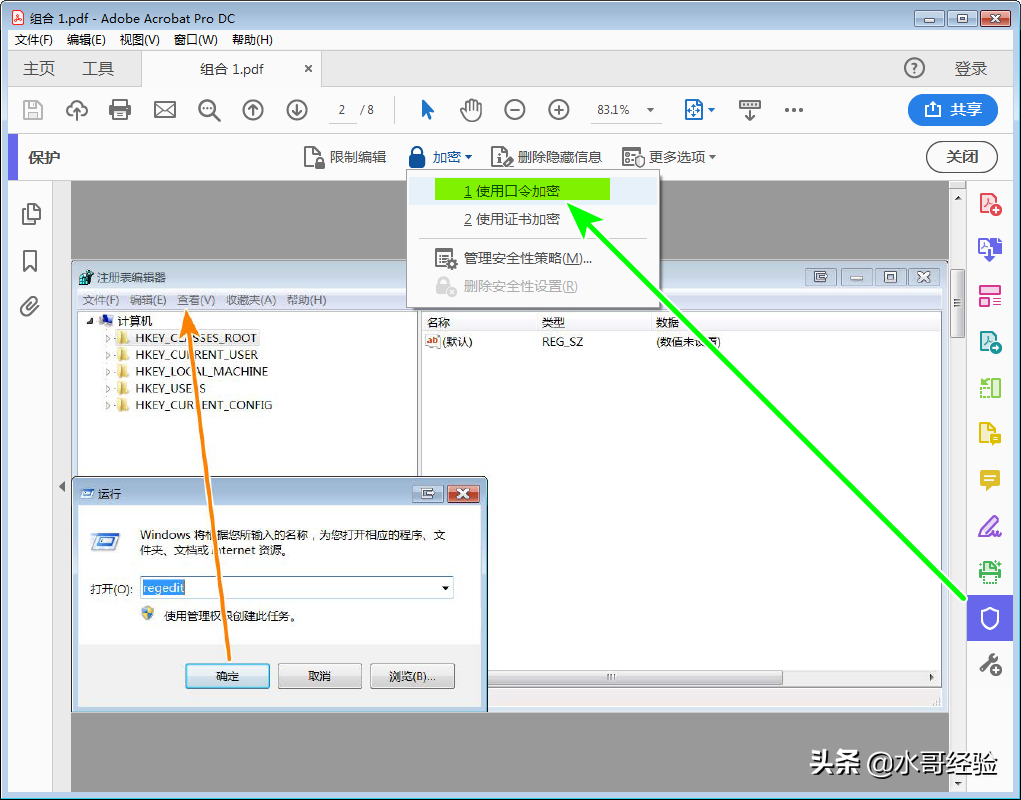Switch to the 工具 tab
The height and width of the screenshot is (800, 1021).
[x=98, y=68]
